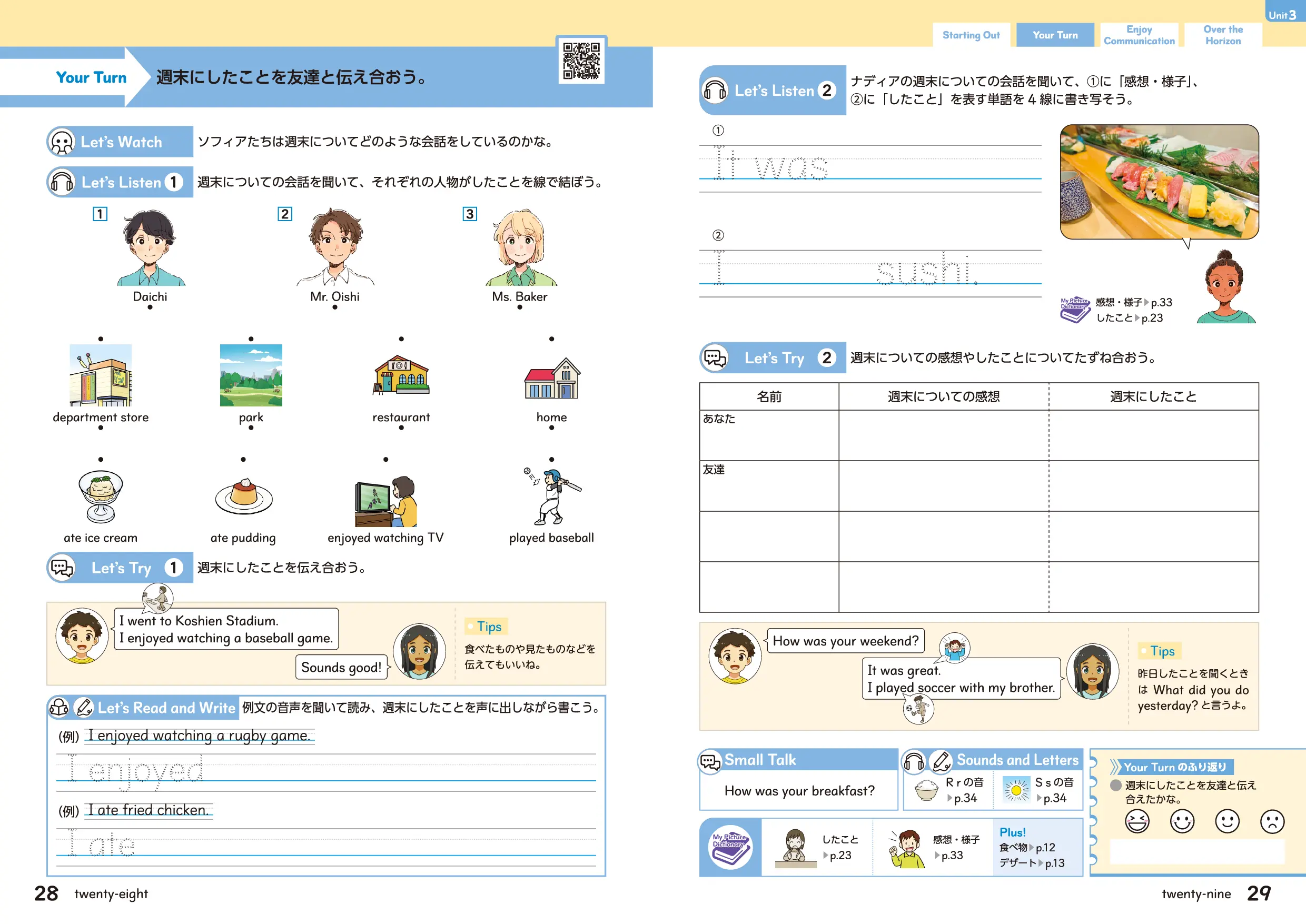Select the laughing face rating
This screenshot has width=1306, height=924.
(x=1137, y=821)
